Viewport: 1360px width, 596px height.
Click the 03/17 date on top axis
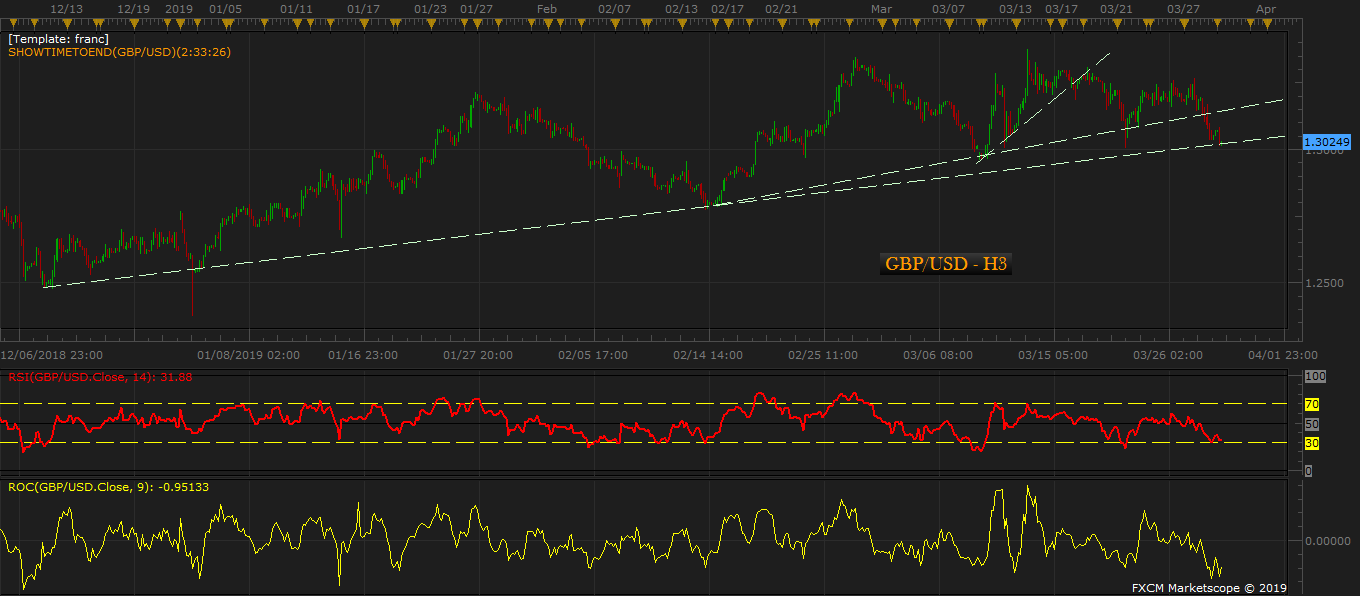pyautogui.click(x=1061, y=8)
